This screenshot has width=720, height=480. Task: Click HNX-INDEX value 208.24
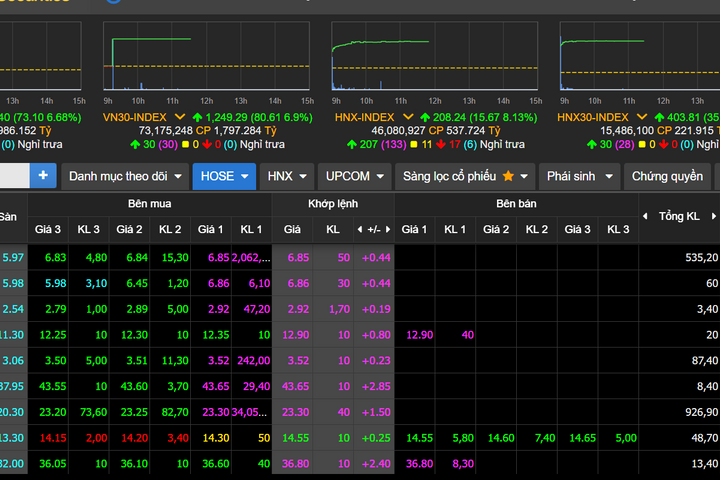click(x=450, y=118)
